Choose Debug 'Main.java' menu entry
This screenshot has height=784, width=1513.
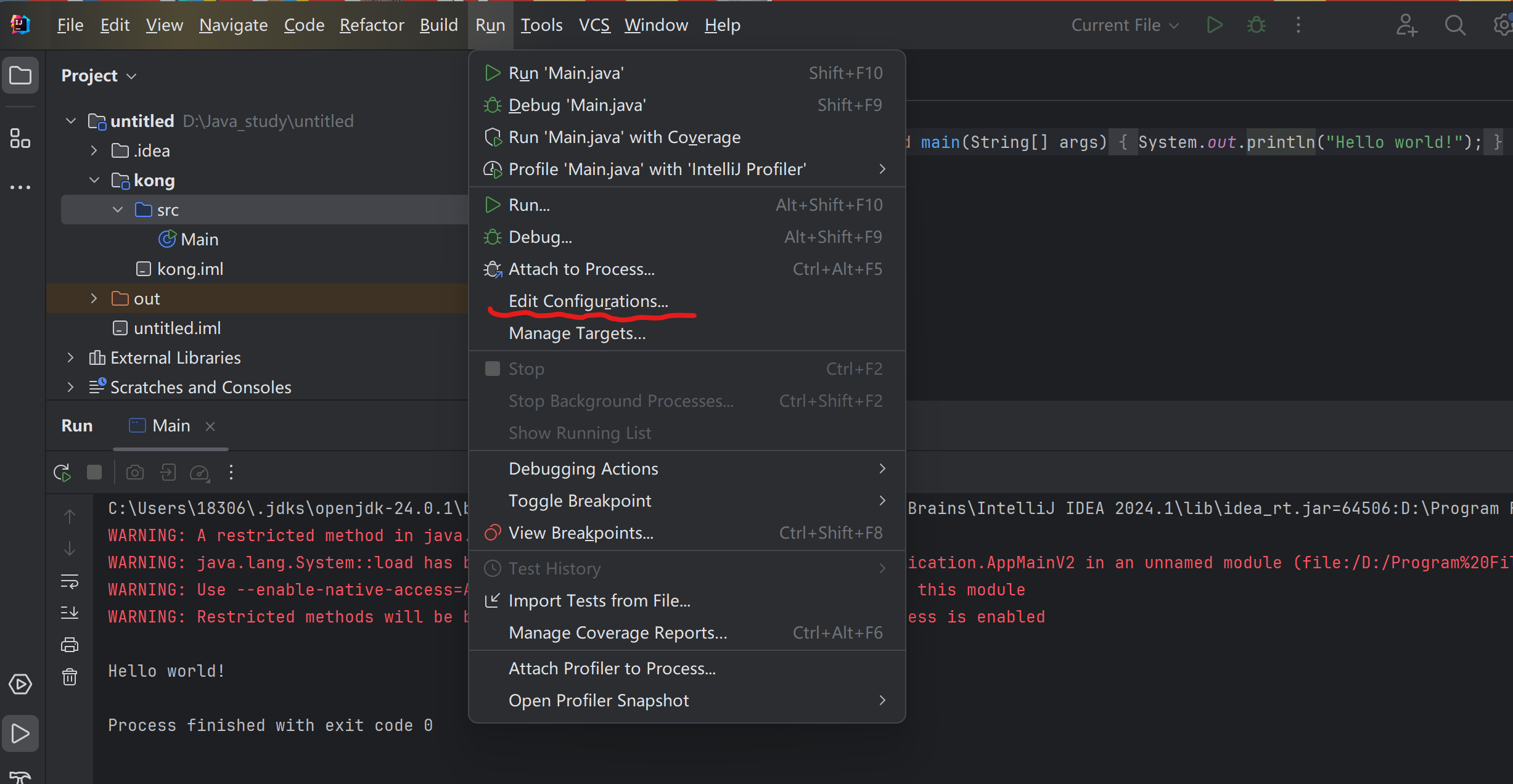pyautogui.click(x=687, y=105)
